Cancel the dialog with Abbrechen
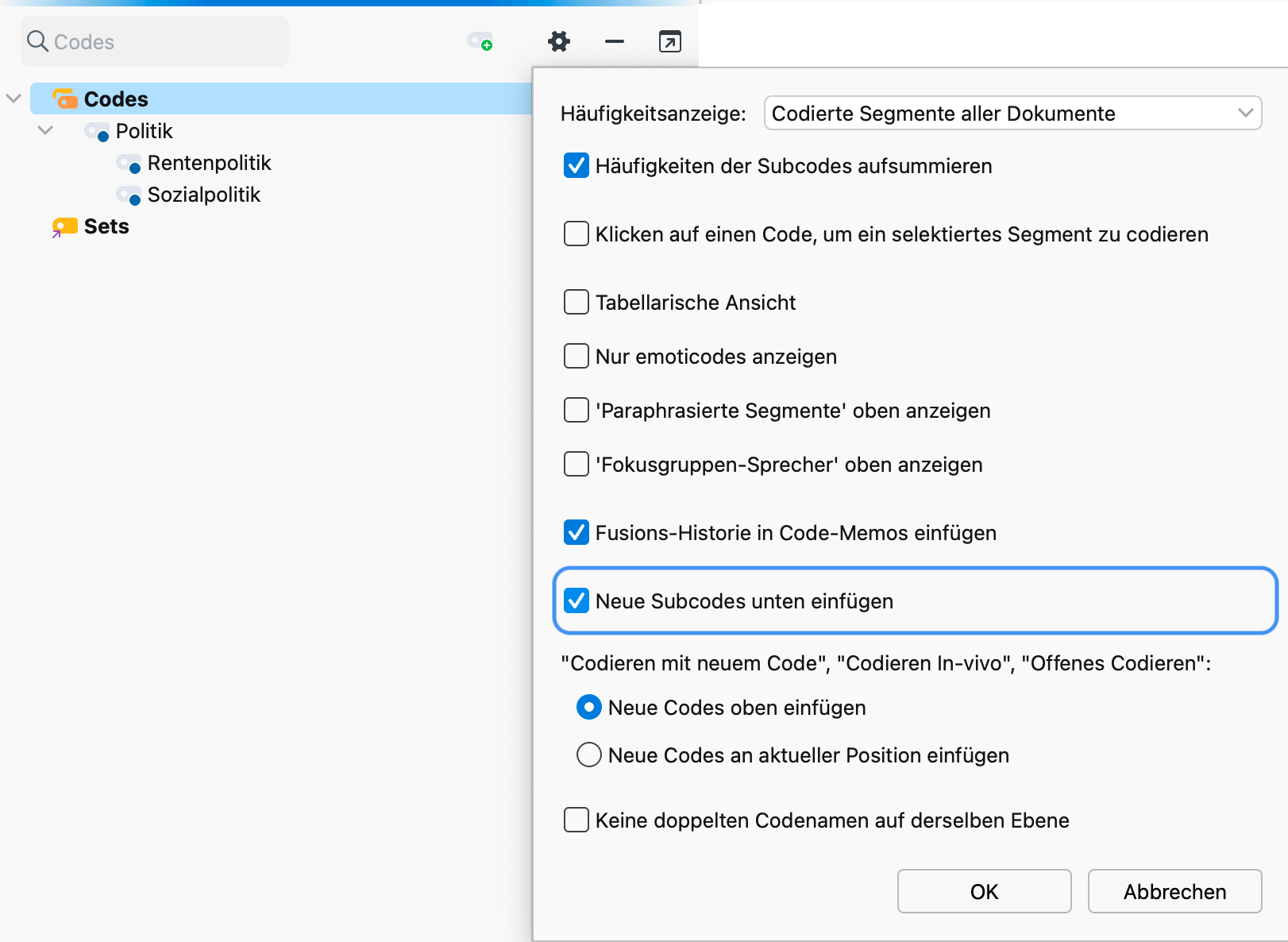 pos(1174,891)
